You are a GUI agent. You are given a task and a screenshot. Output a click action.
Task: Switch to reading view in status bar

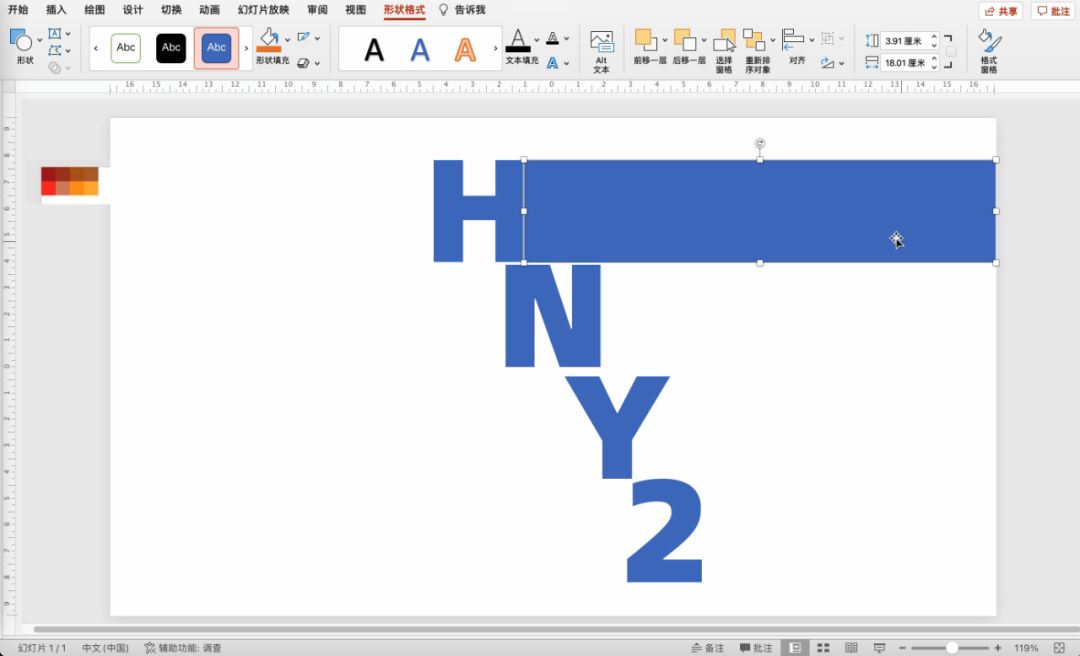[851, 648]
